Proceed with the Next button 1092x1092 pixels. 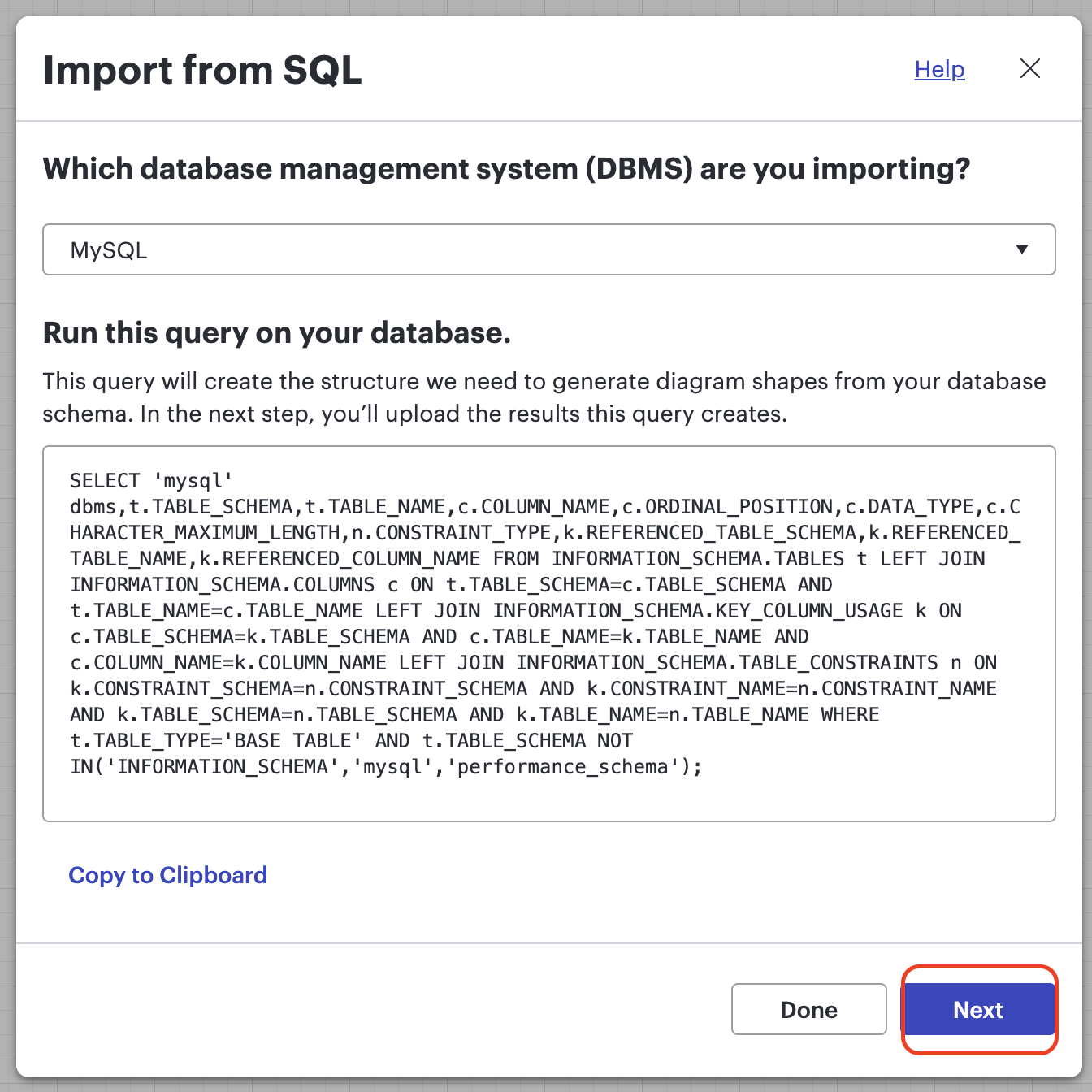[979, 1009]
